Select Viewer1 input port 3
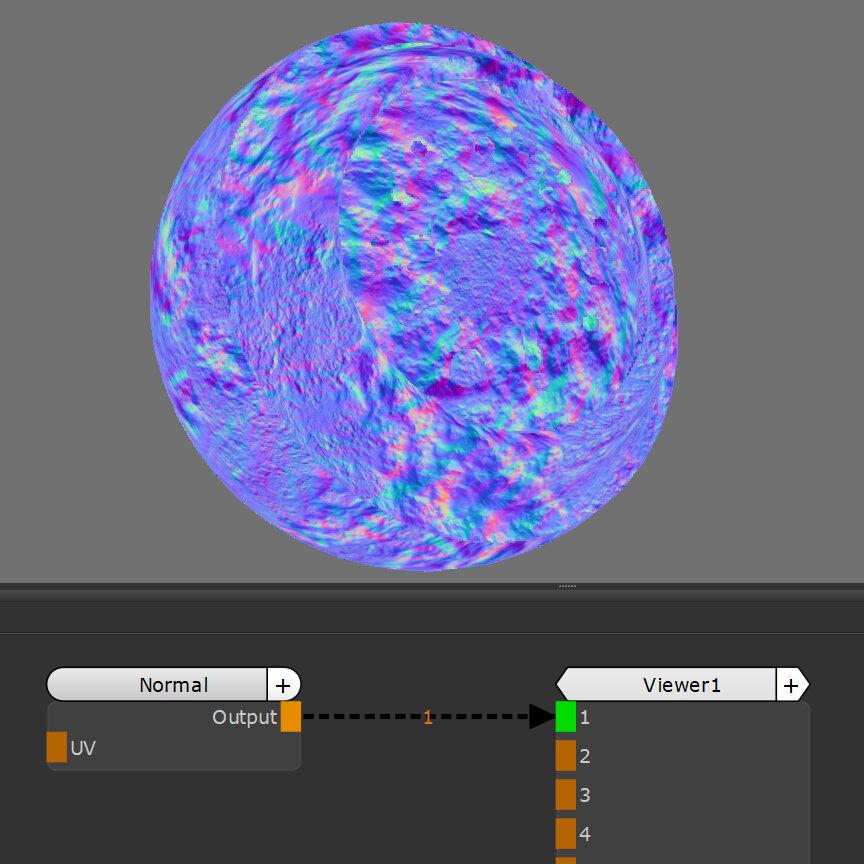 pyautogui.click(x=566, y=795)
